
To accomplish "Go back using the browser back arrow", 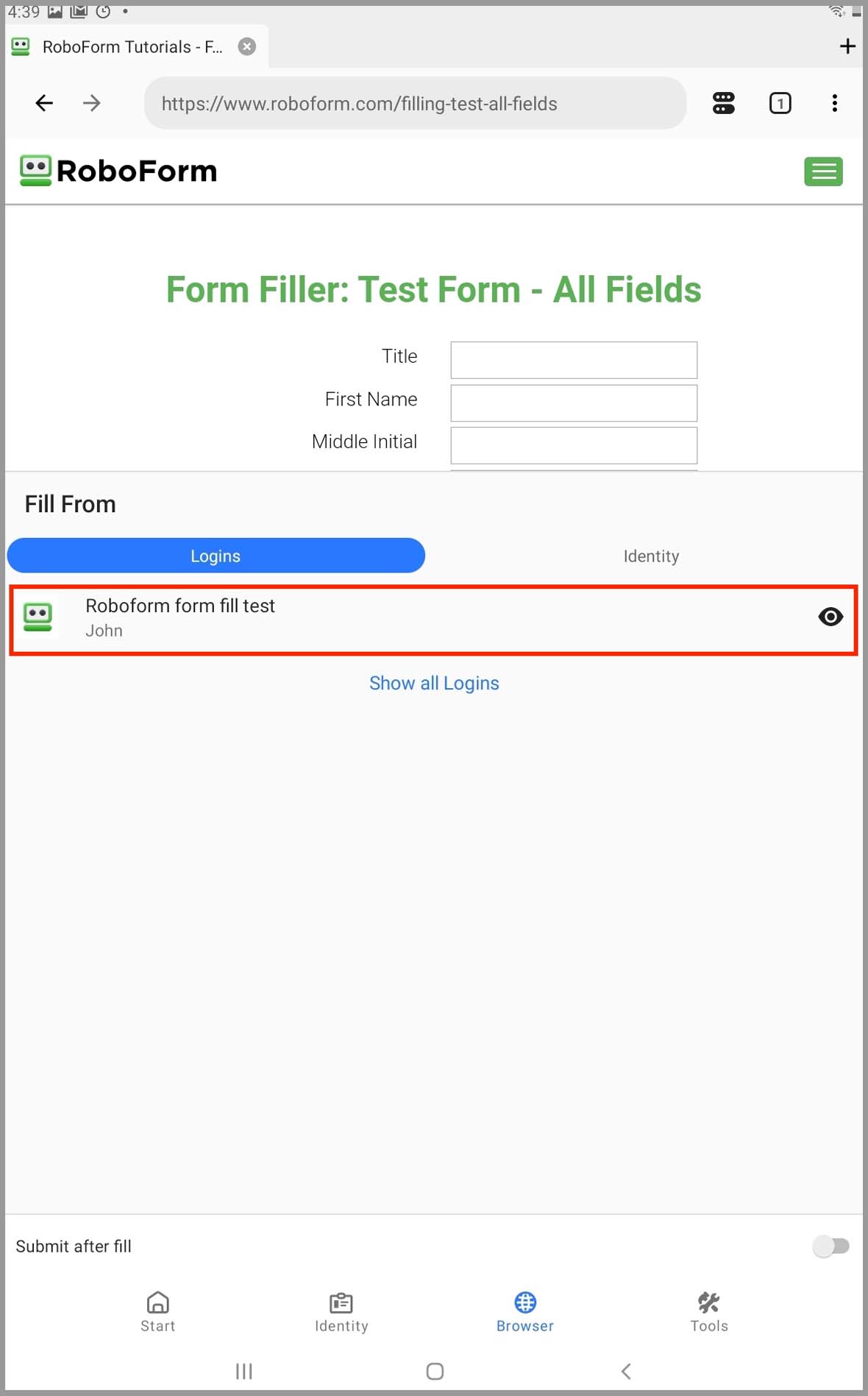I will coord(44,103).
